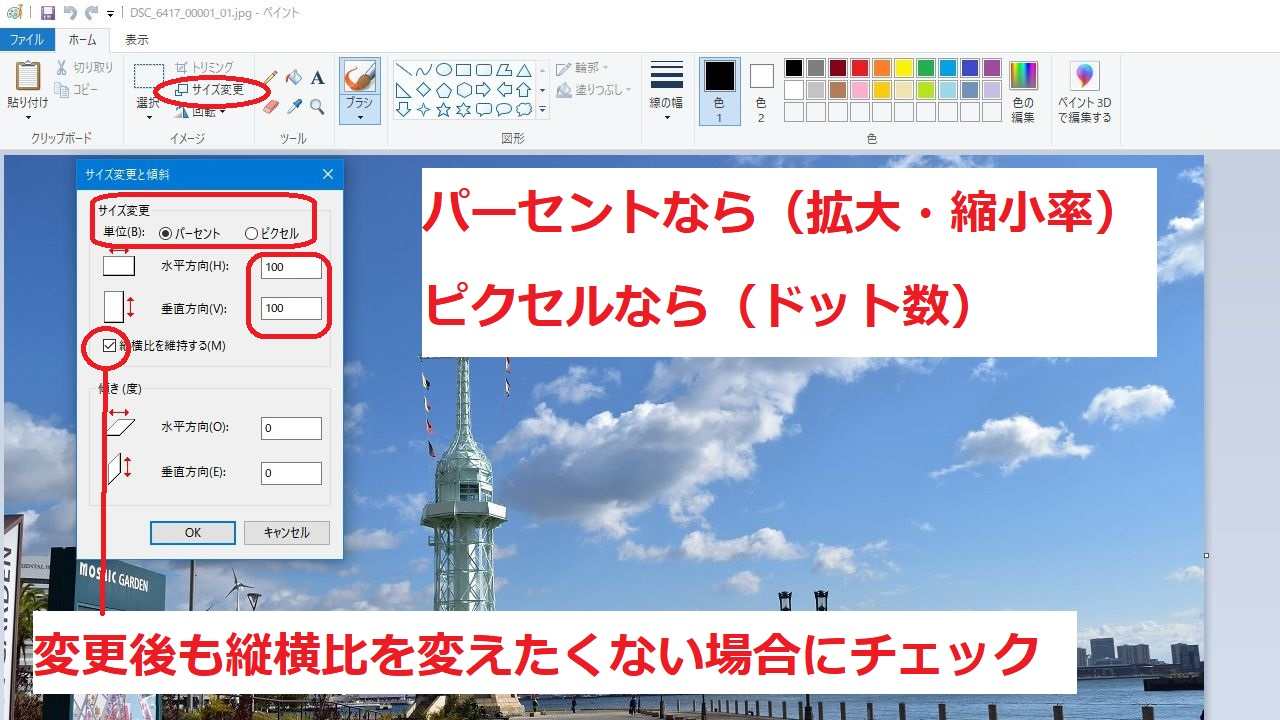This screenshot has height=720, width=1280.
Task: Choose the five-point star shape
Action: tap(443, 110)
